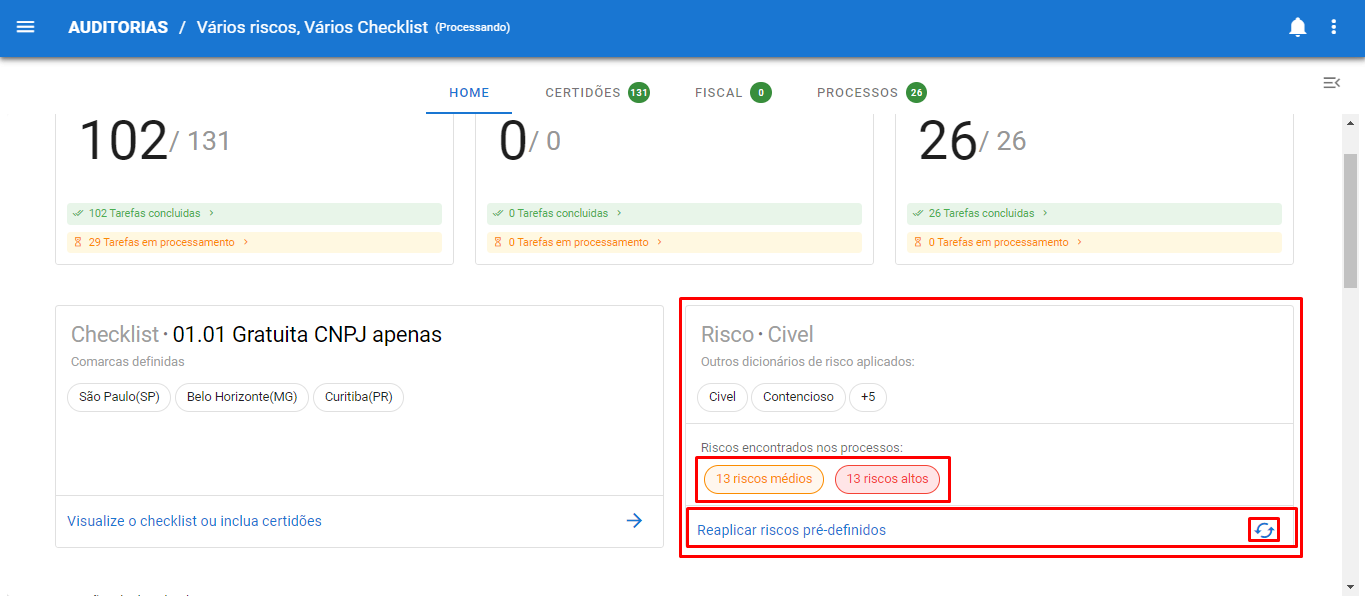Image resolution: width=1365 pixels, height=615 pixels.
Task: Collapse the side panel toggle icon
Action: pos(1331,83)
